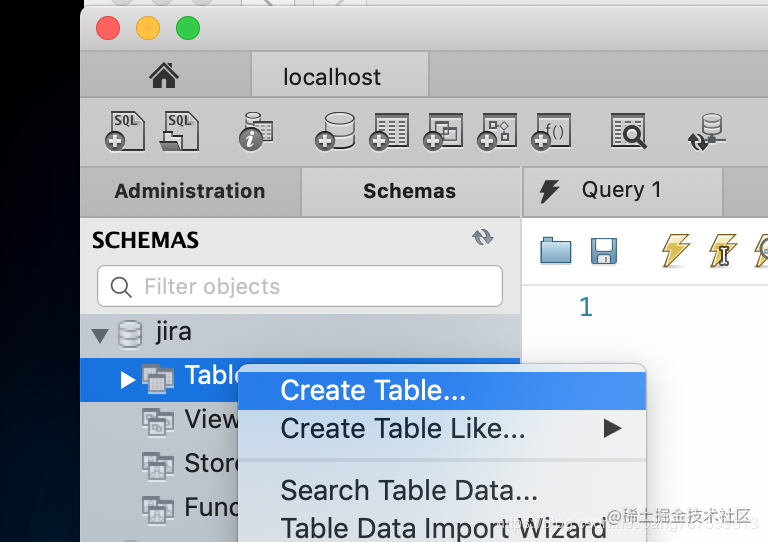Open SQL script file icon

[179, 131]
